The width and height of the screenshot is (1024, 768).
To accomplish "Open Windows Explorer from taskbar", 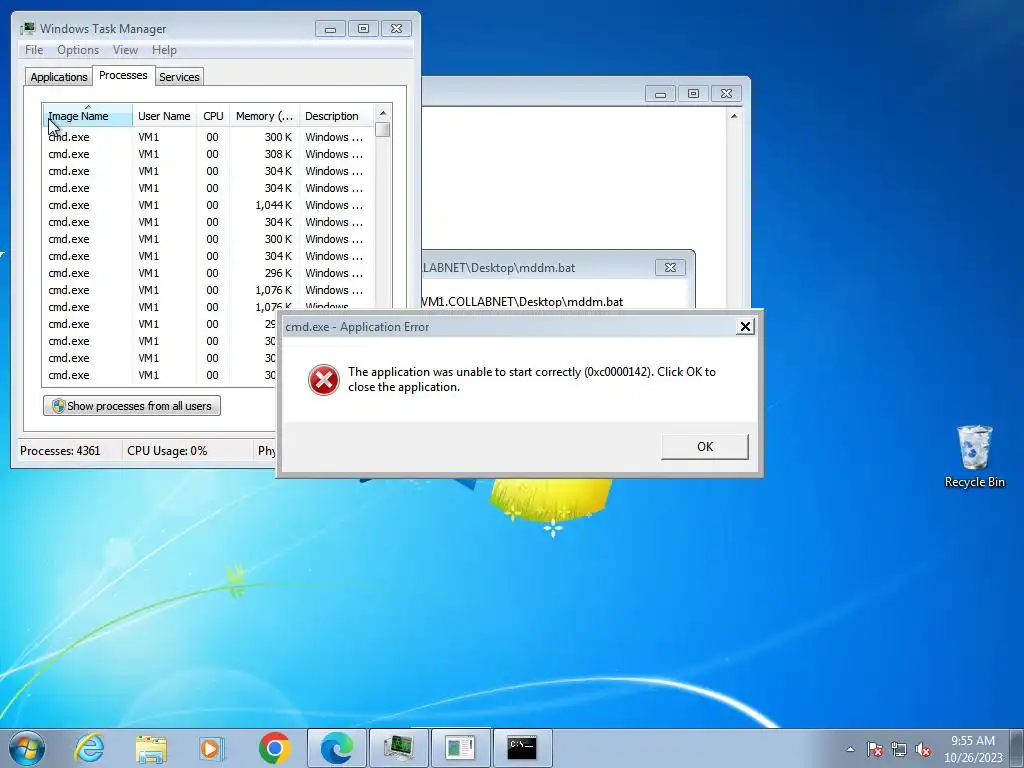I will point(151,748).
